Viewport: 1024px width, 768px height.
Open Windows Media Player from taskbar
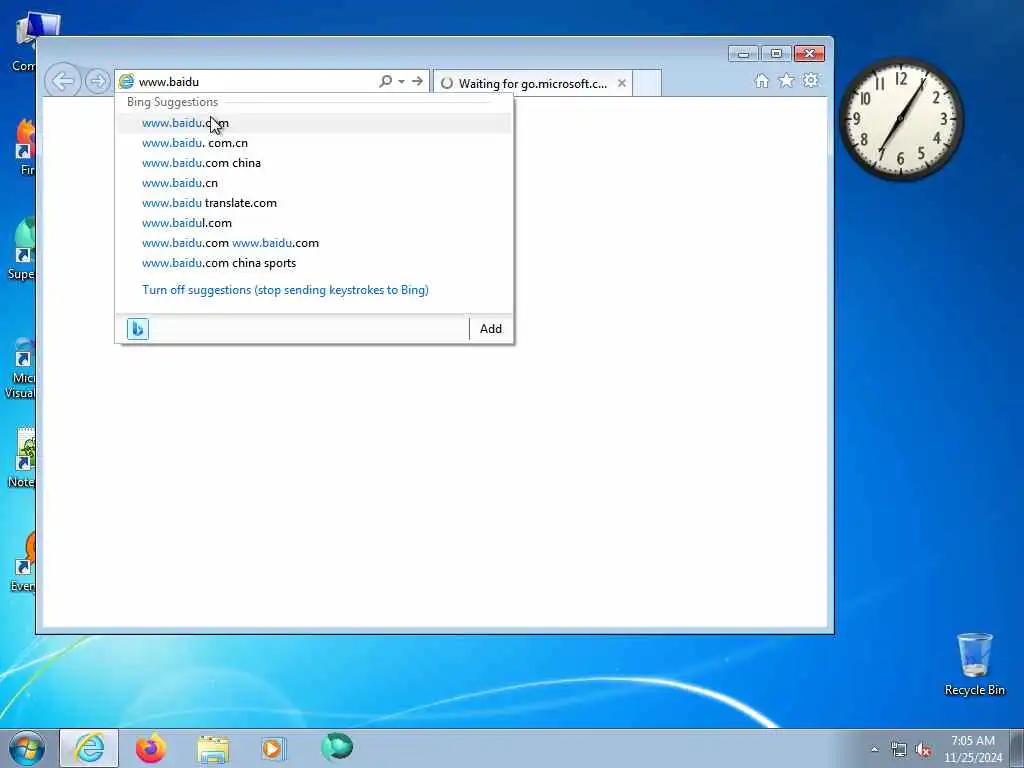coord(273,748)
